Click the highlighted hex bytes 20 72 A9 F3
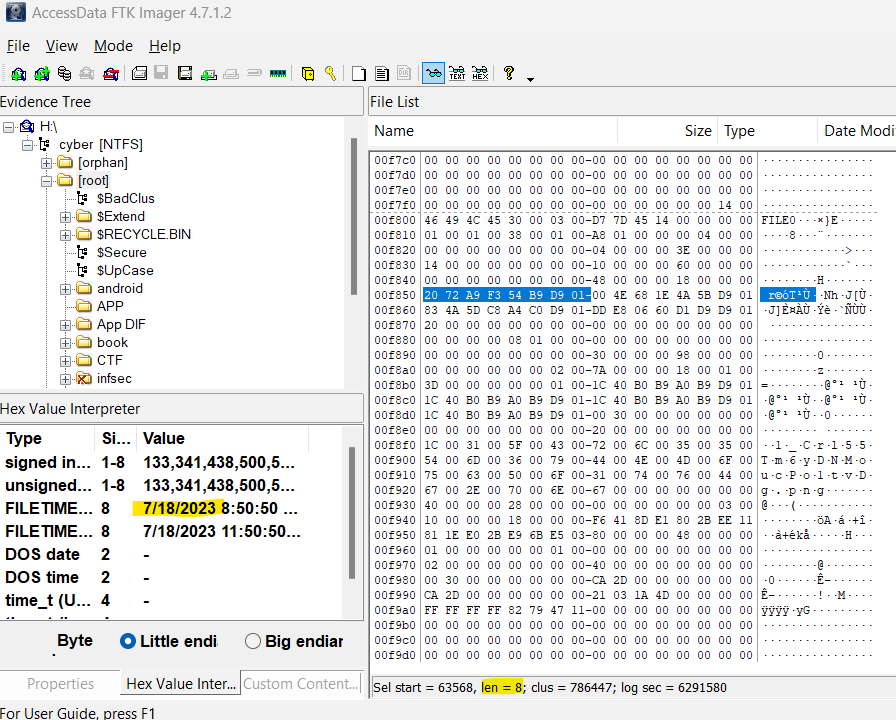 (x=463, y=295)
